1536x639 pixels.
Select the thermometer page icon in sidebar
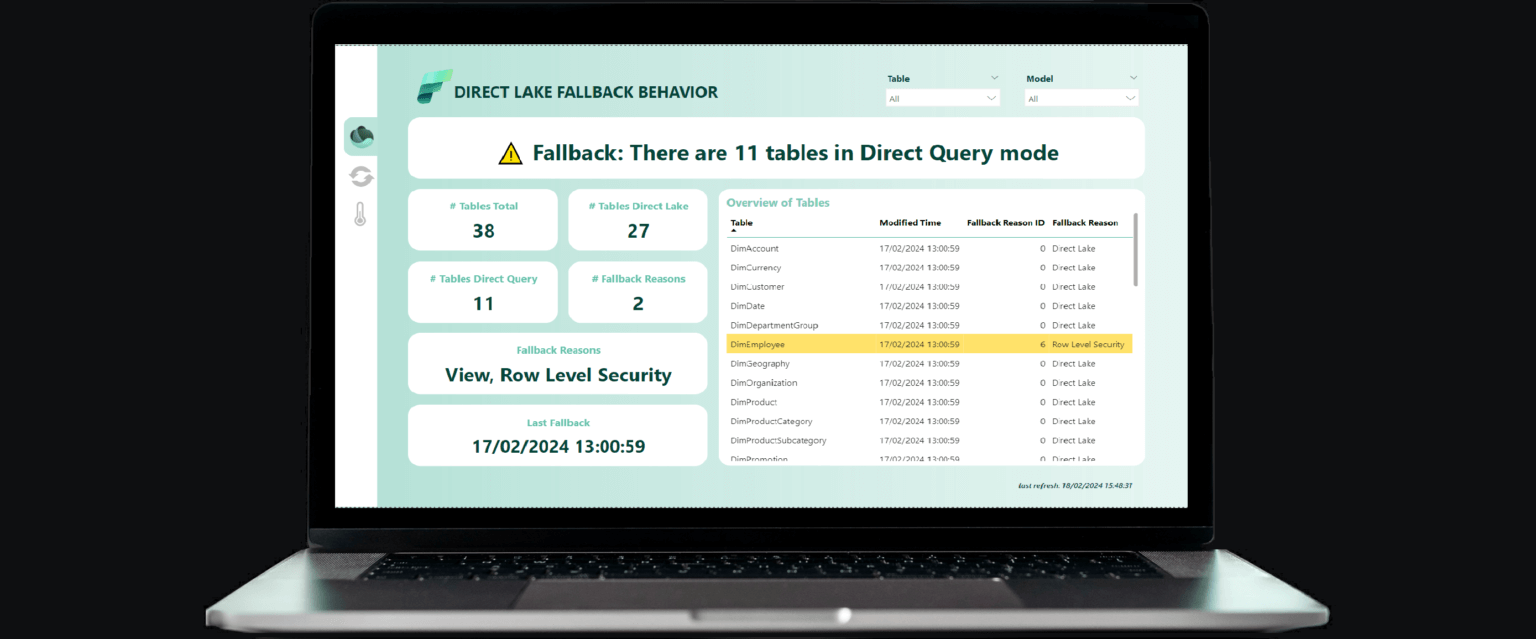click(x=360, y=212)
